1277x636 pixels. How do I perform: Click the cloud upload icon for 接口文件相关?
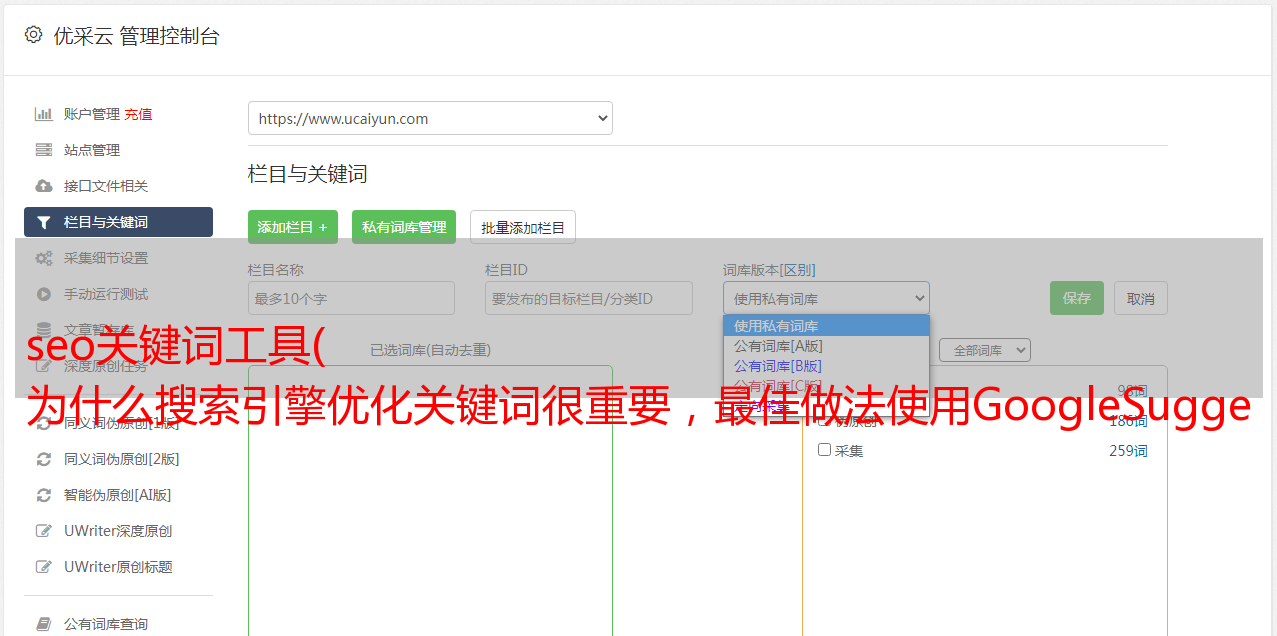[x=44, y=186]
